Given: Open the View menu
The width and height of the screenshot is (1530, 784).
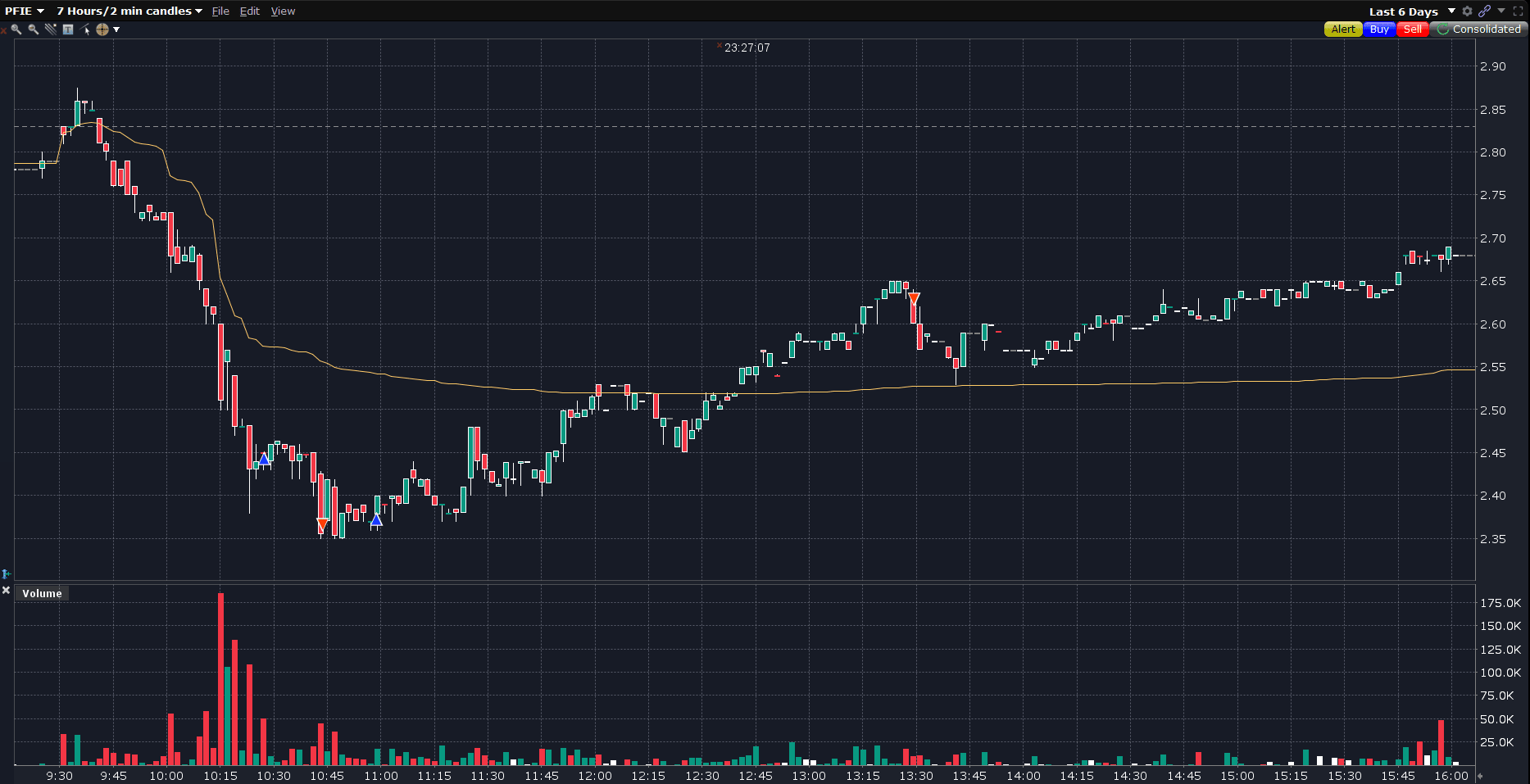Looking at the screenshot, I should [x=283, y=11].
